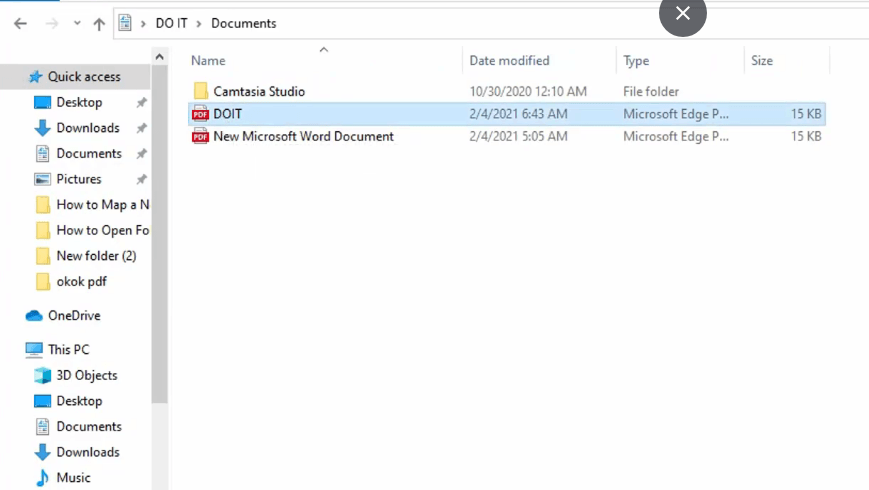This screenshot has width=869, height=490.
Task: Select the okok pdf folder
Action: (x=81, y=281)
